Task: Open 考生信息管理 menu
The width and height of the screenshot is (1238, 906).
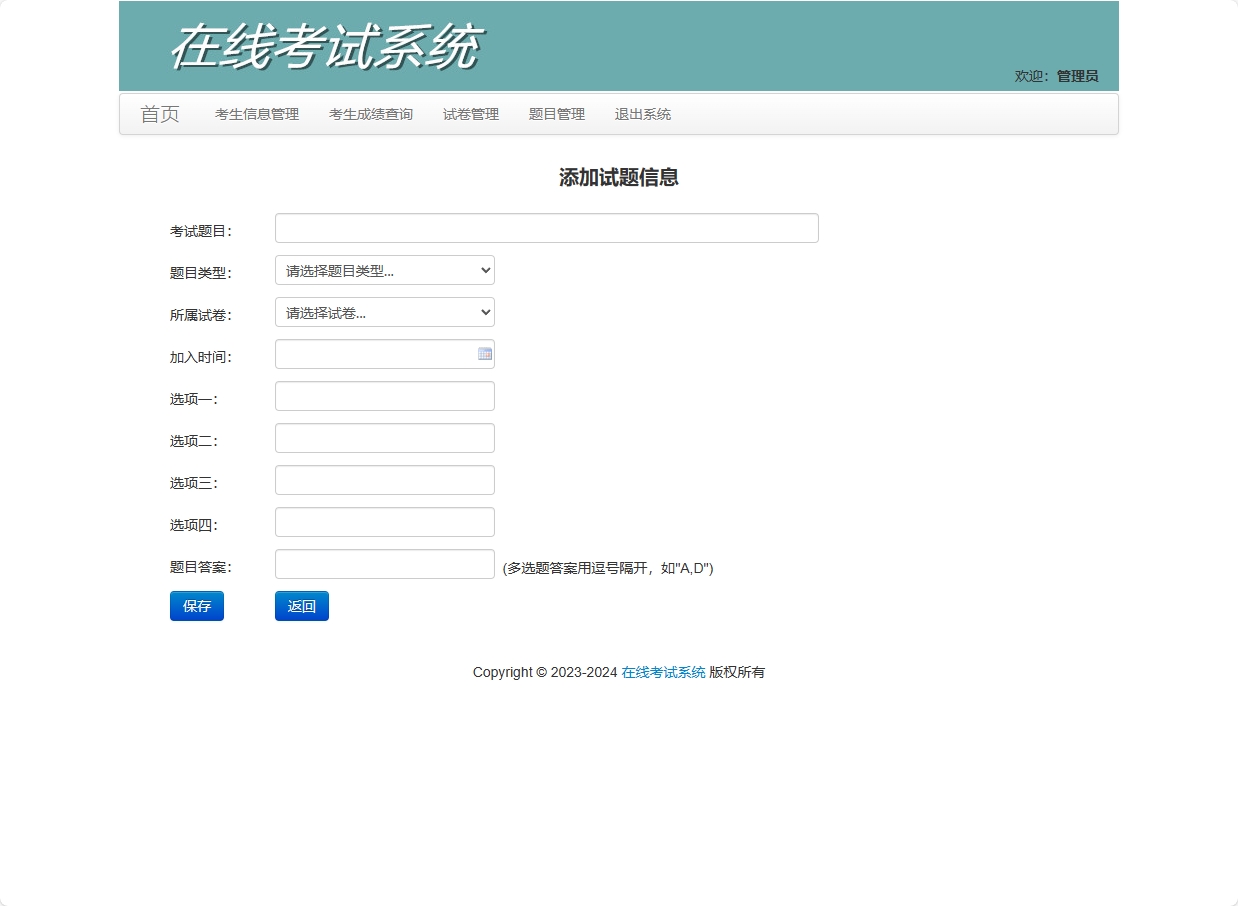Action: (x=255, y=114)
